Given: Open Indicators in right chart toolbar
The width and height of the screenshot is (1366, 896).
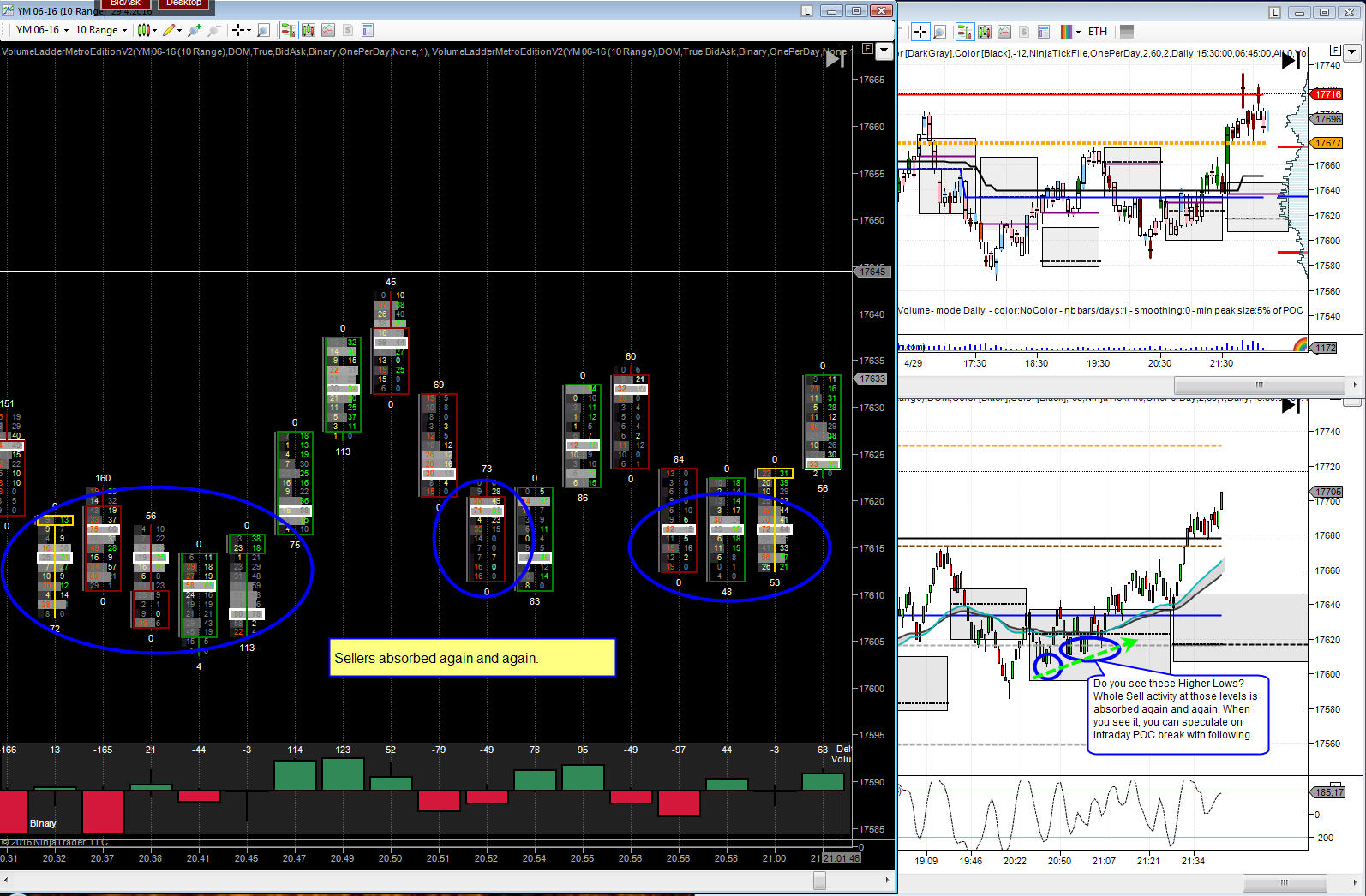Looking at the screenshot, I should 1004,32.
